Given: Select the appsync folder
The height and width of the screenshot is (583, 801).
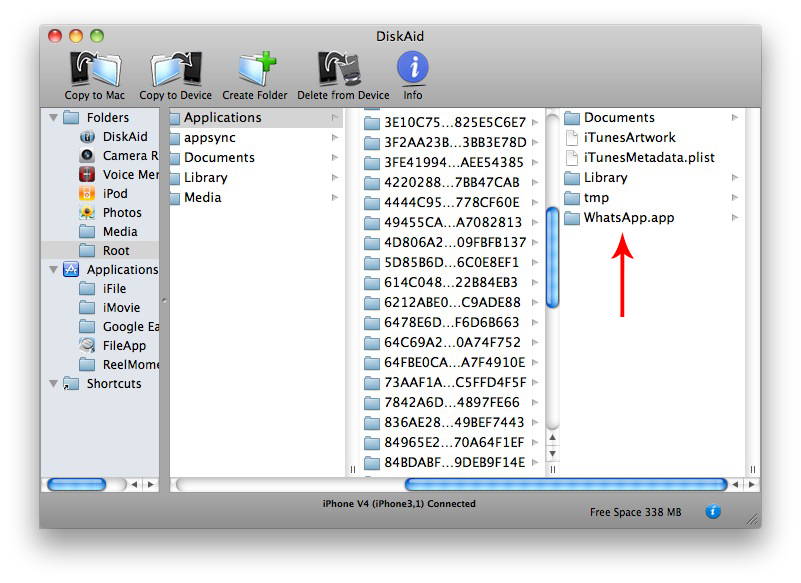Looking at the screenshot, I should 208,138.
